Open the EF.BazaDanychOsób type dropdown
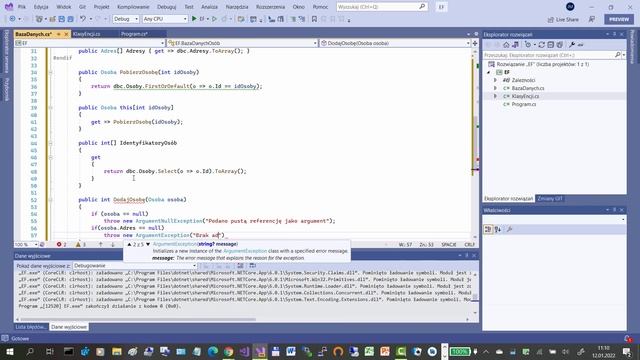 tap(242, 43)
